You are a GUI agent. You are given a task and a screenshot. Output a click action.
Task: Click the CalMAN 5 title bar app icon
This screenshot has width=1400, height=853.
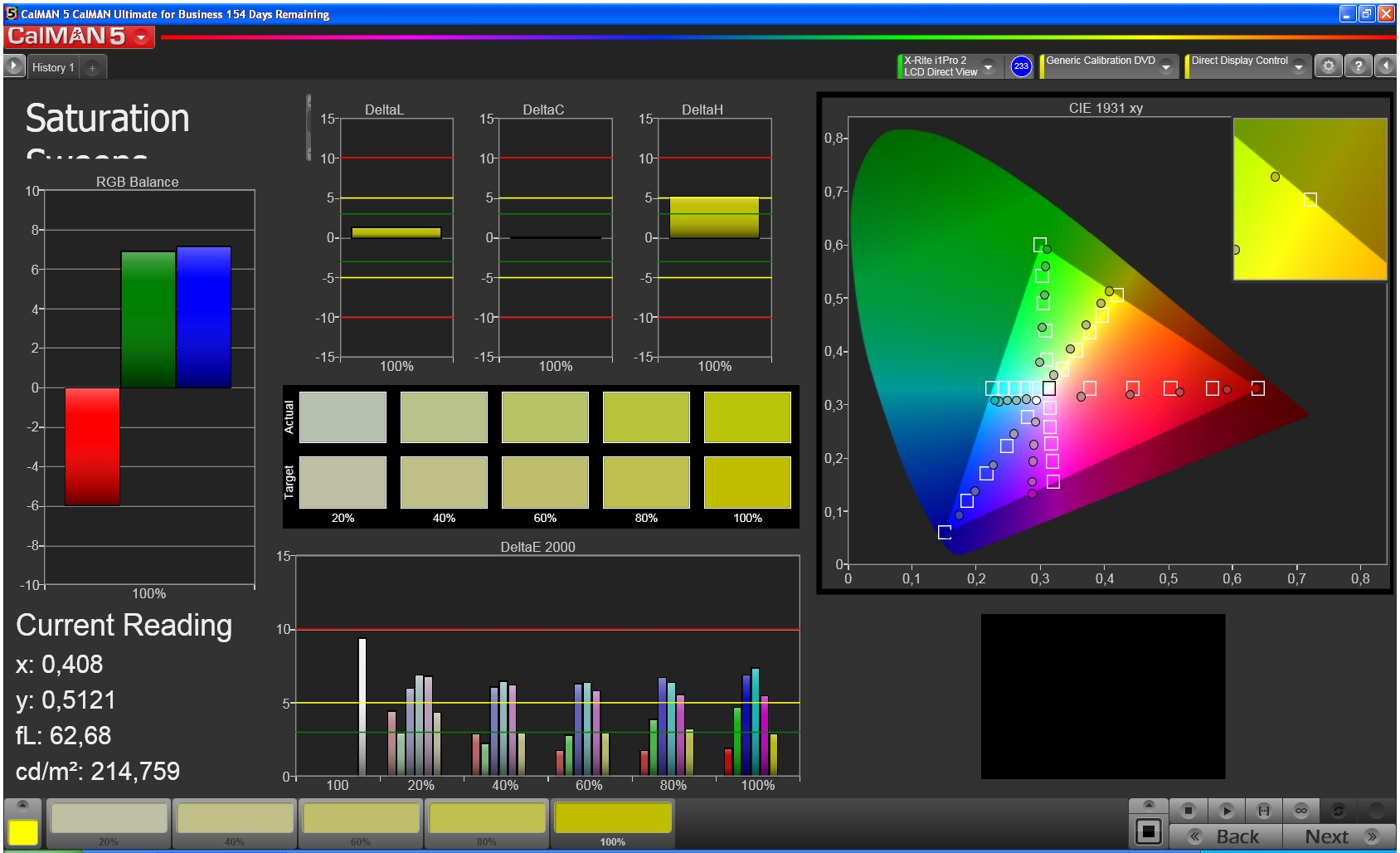point(11,13)
